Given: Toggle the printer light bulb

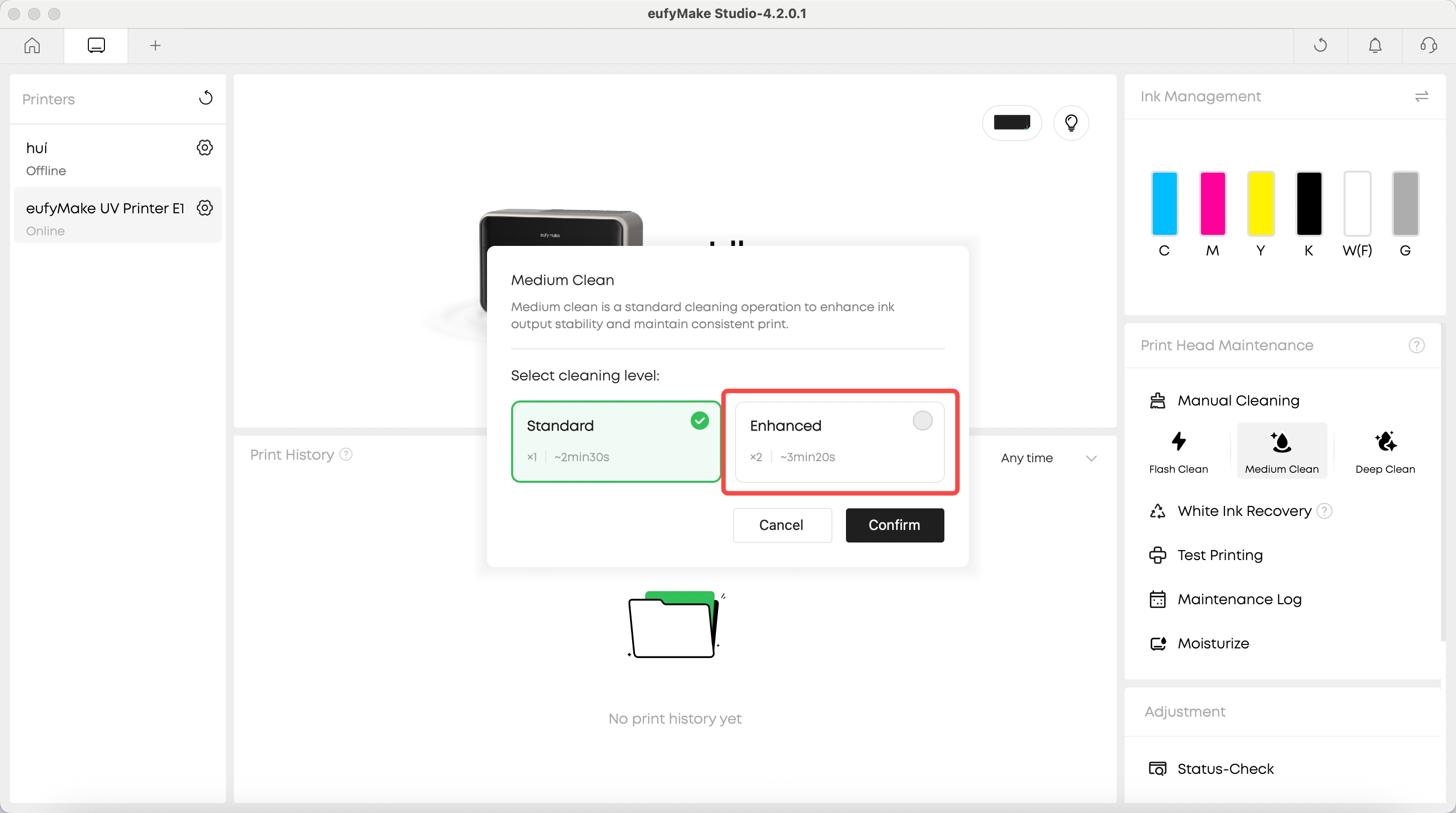Looking at the screenshot, I should point(1071,122).
